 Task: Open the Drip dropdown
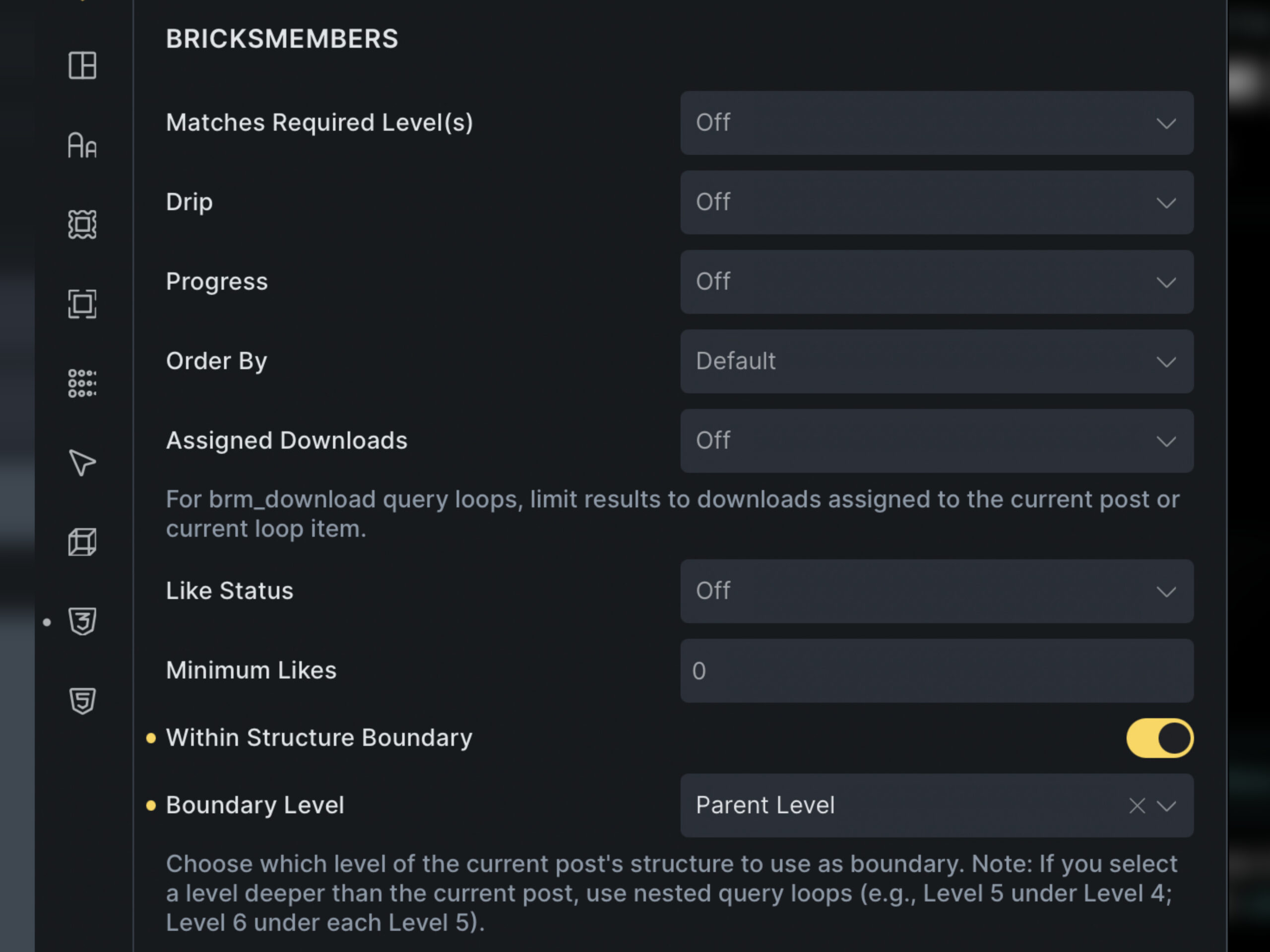pos(937,202)
